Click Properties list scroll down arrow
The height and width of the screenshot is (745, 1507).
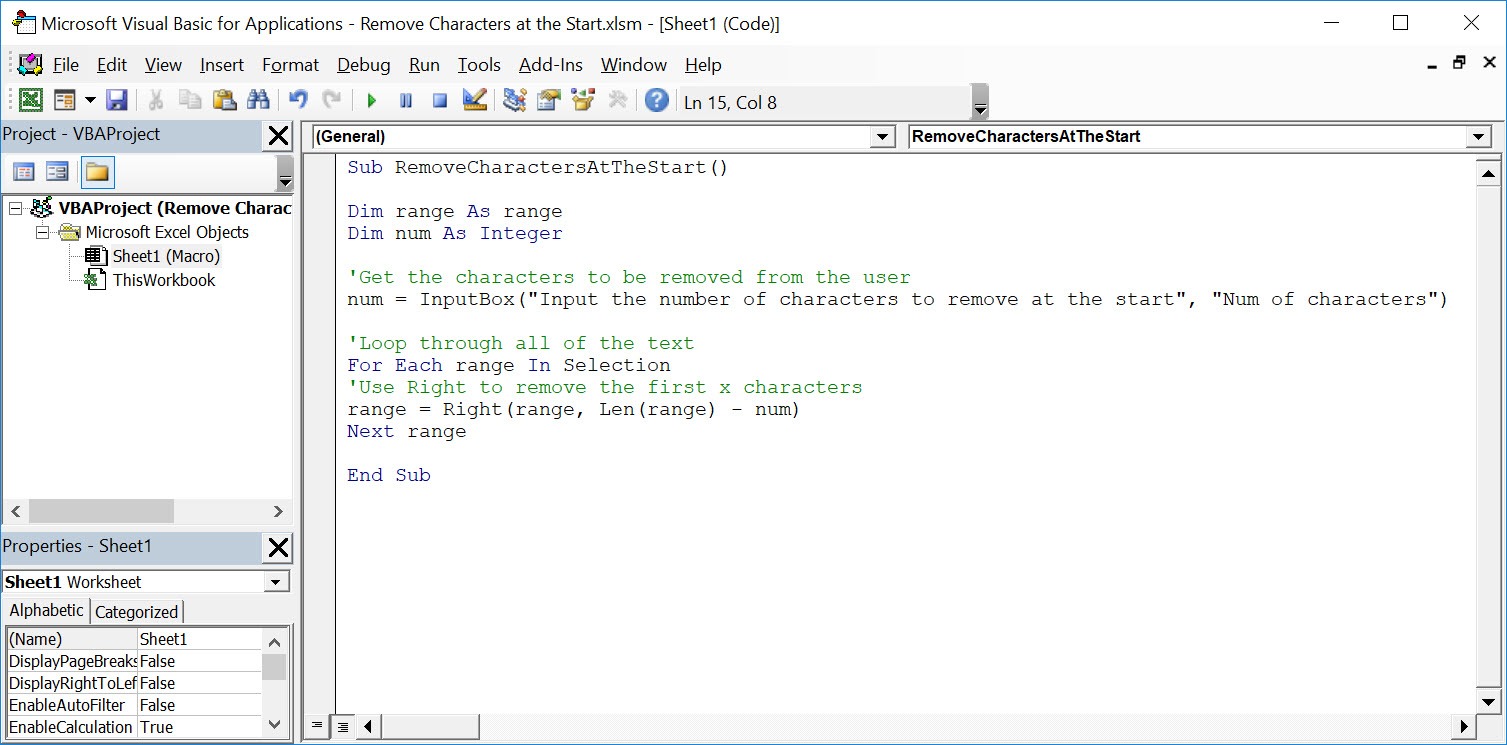[x=275, y=724]
